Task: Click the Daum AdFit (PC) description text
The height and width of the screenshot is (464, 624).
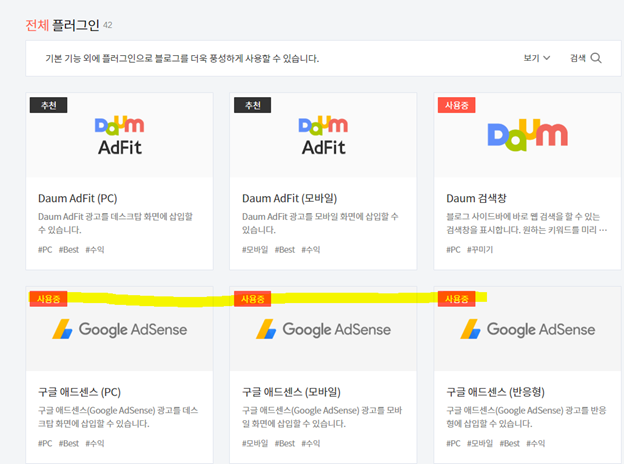Action: (x=115, y=223)
